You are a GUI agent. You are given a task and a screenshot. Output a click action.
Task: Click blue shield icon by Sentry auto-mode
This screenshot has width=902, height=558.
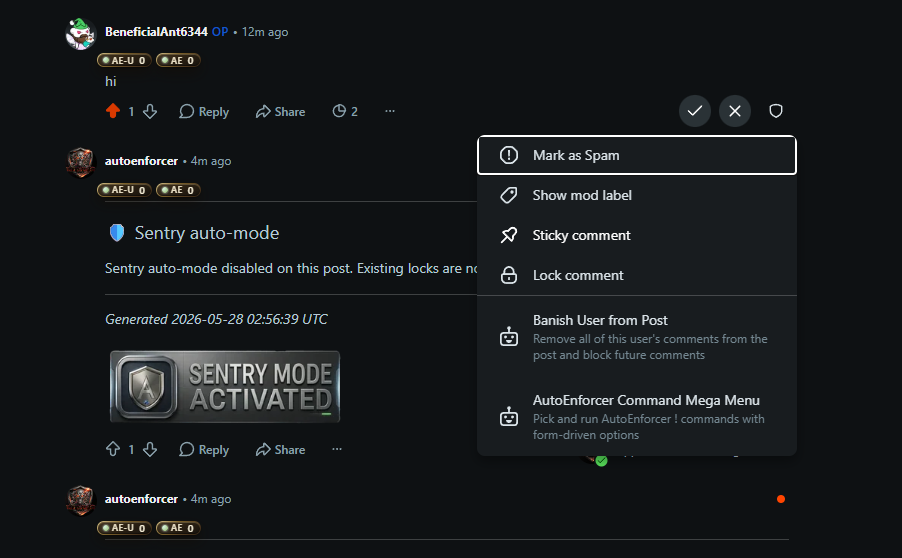pyautogui.click(x=117, y=233)
